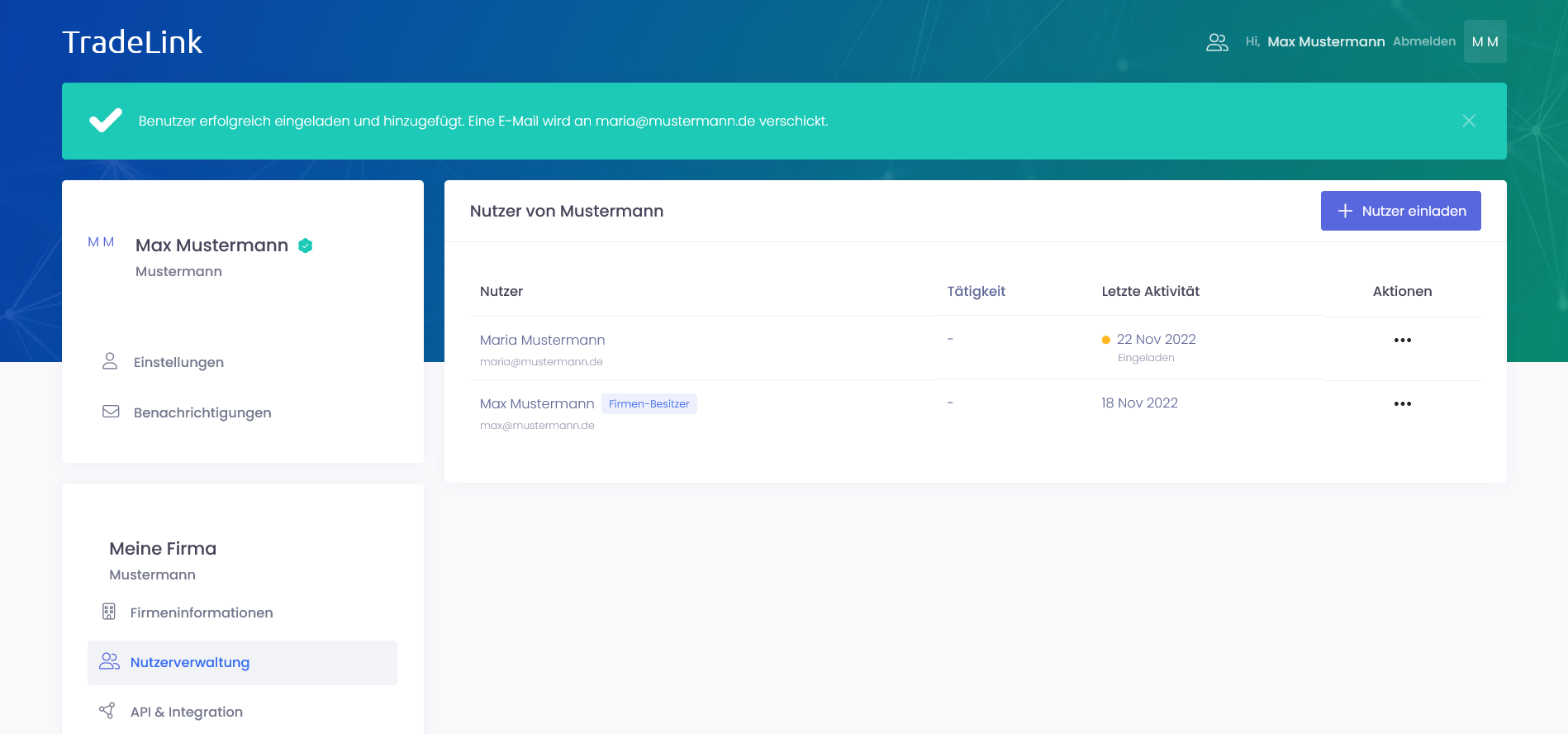Click the building icon for Firmeninformationen

(x=109, y=612)
